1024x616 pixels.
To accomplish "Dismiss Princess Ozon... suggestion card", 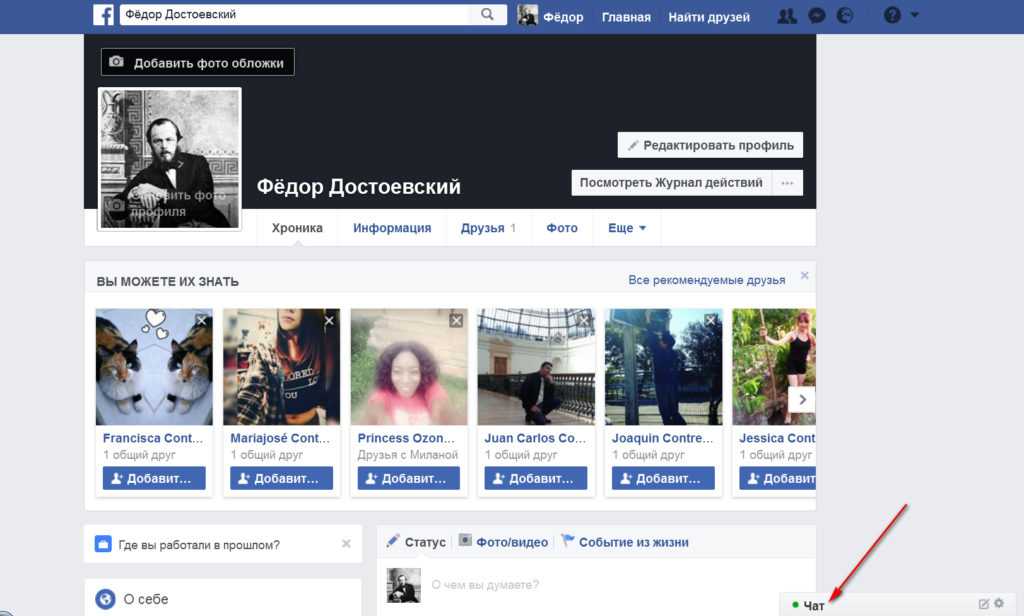I will point(456,320).
